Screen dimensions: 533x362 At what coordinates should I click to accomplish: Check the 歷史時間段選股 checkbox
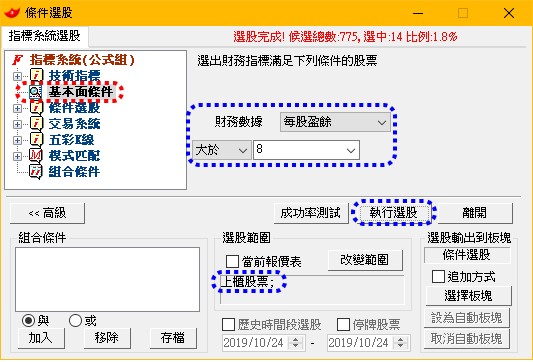click(228, 324)
